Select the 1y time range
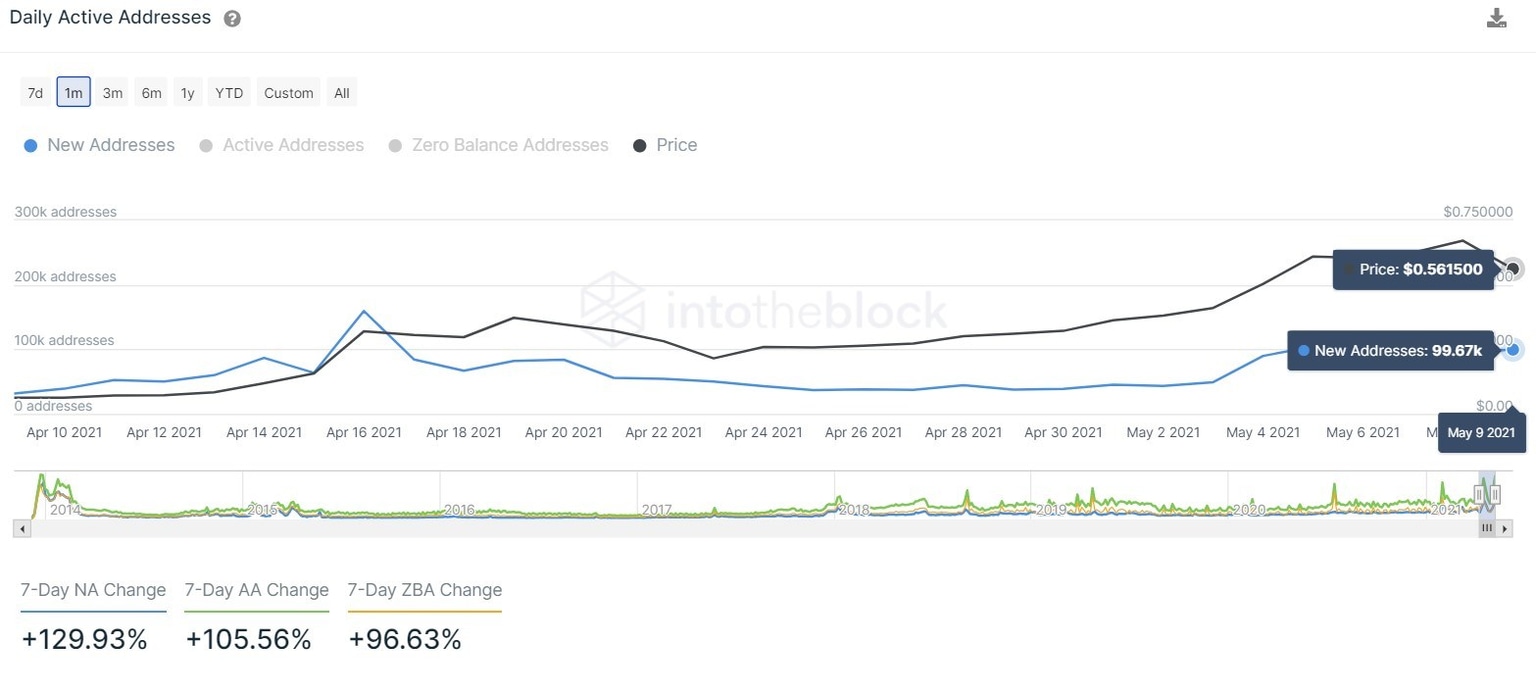 187,92
